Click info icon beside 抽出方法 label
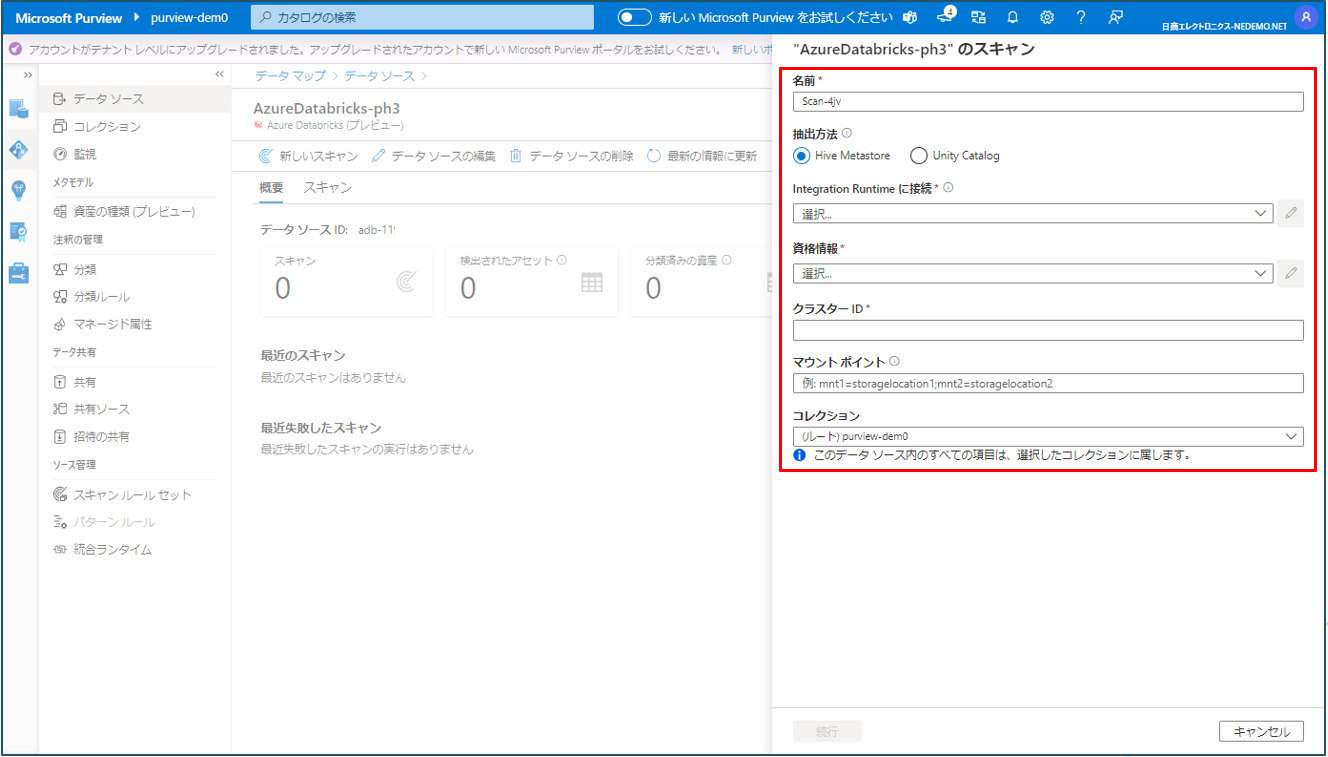The image size is (1328, 757). [x=847, y=133]
